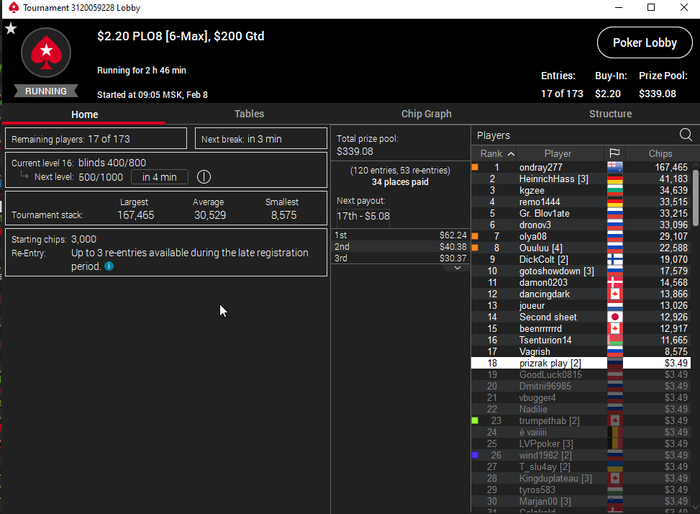Click the Remaining players 17 of 173 box
700x514 pixels.
click(96, 139)
